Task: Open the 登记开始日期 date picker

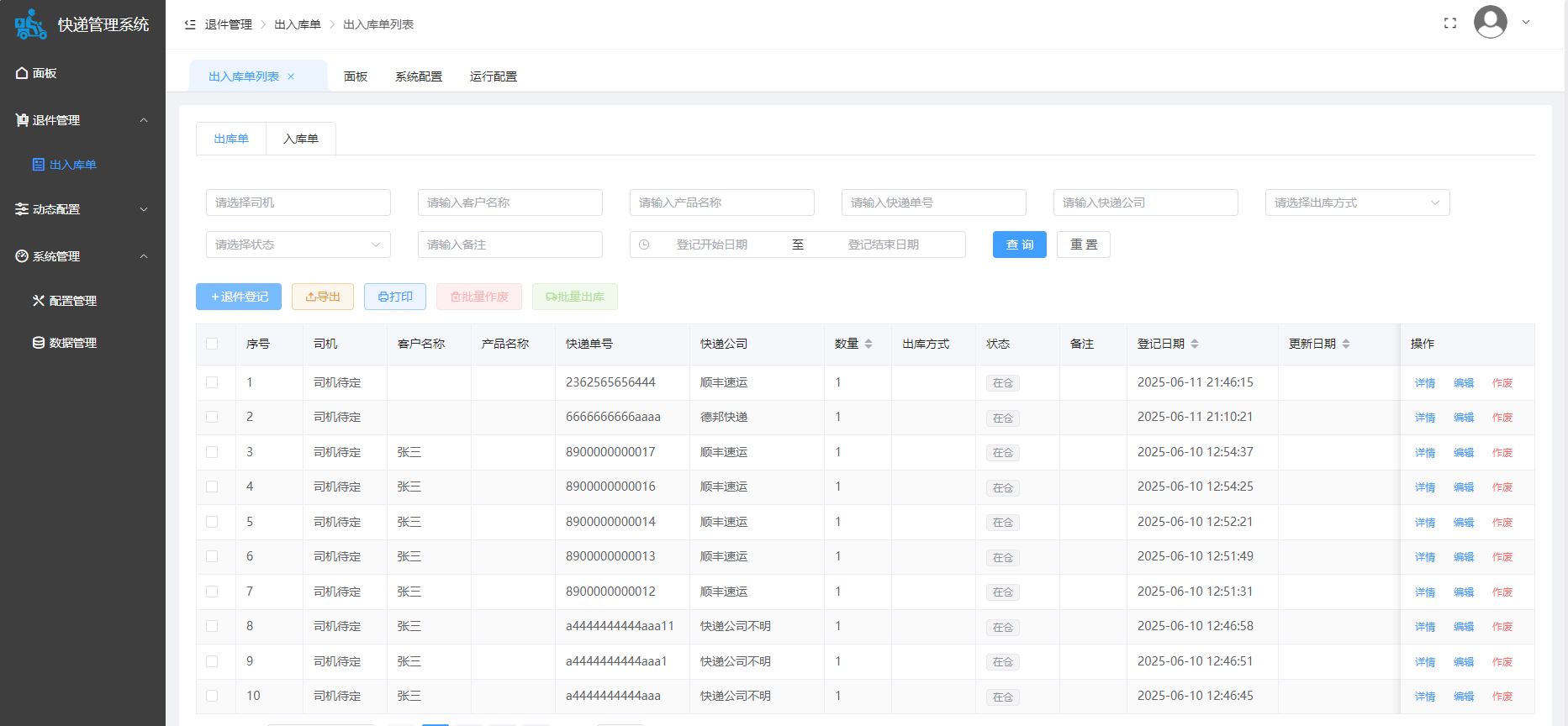Action: (x=711, y=245)
